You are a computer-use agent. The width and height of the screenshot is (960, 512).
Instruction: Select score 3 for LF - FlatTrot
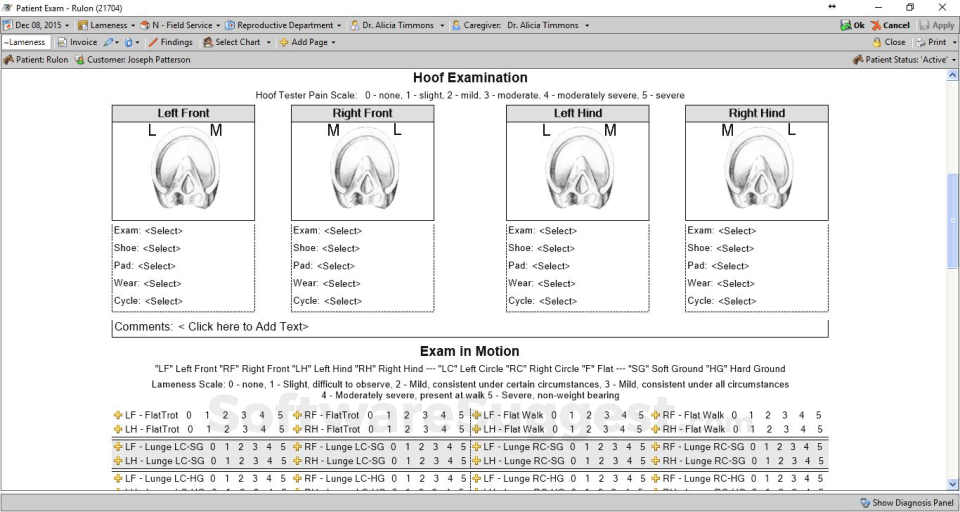[244, 415]
